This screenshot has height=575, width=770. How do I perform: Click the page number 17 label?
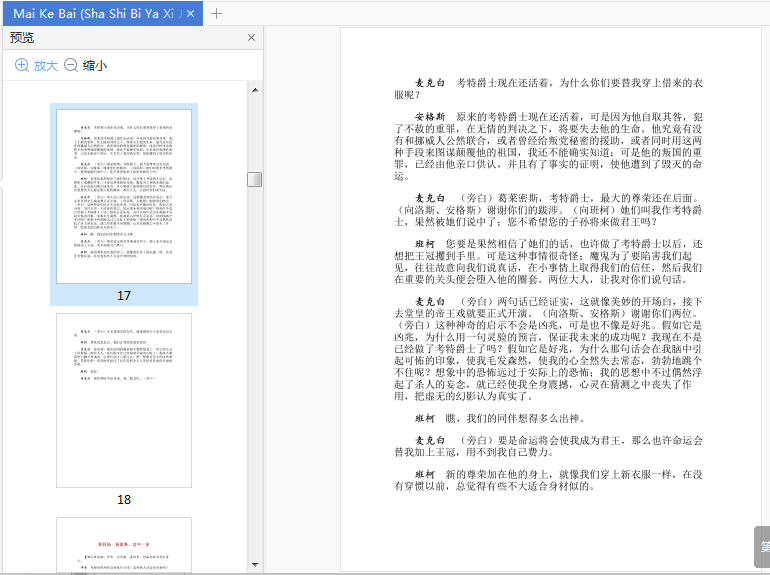tap(124, 296)
